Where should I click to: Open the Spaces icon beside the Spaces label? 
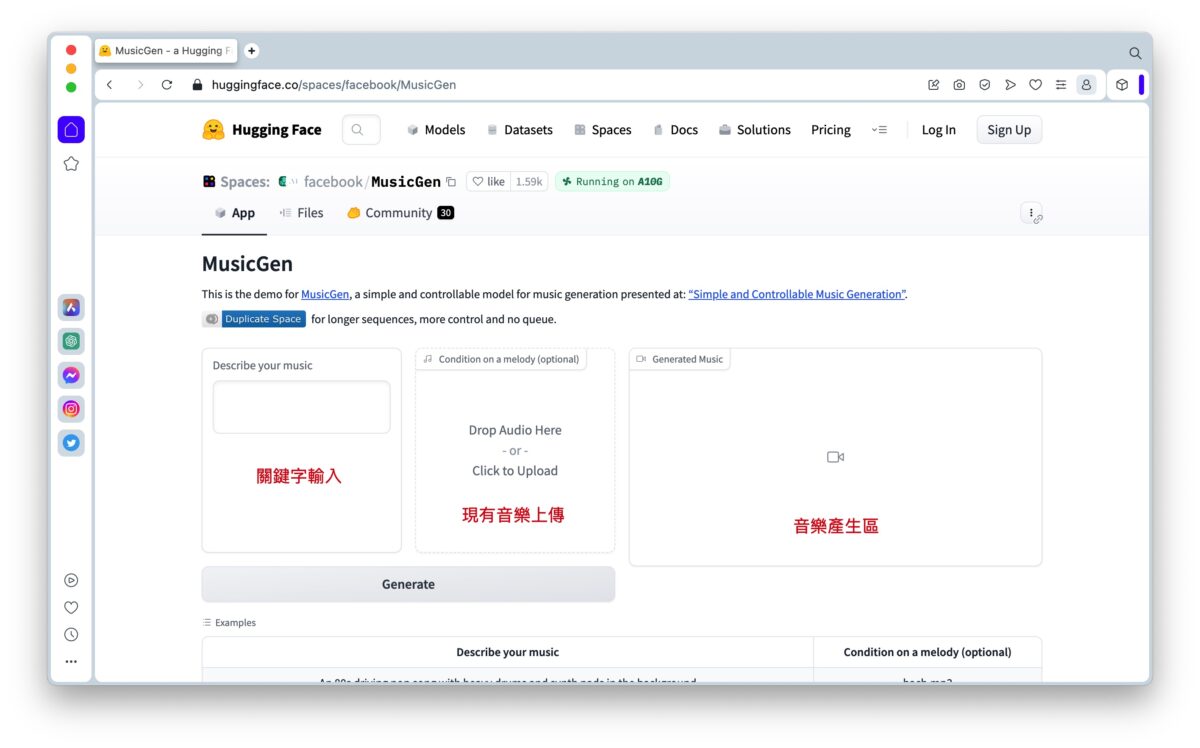pos(209,182)
